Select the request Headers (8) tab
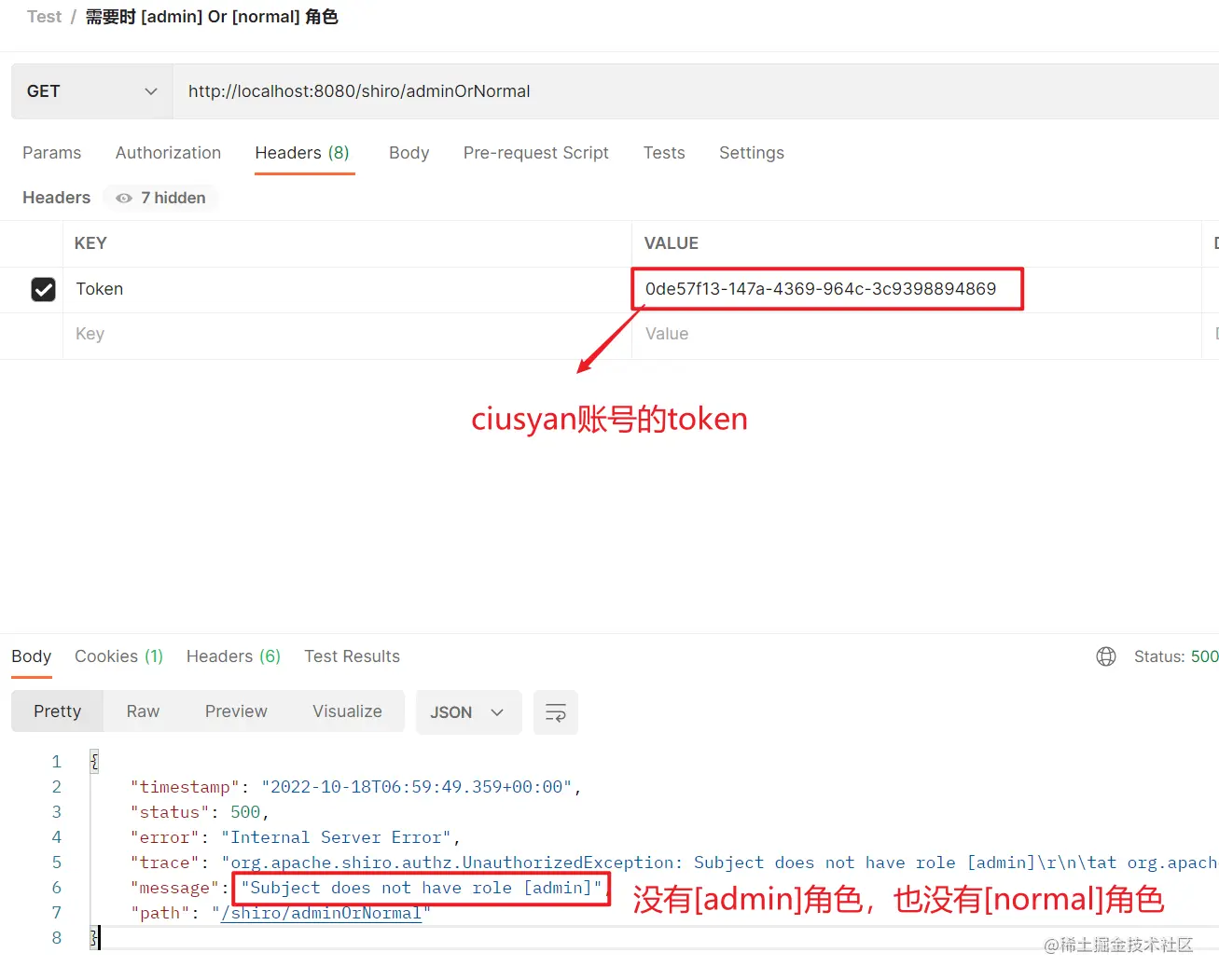 302,153
